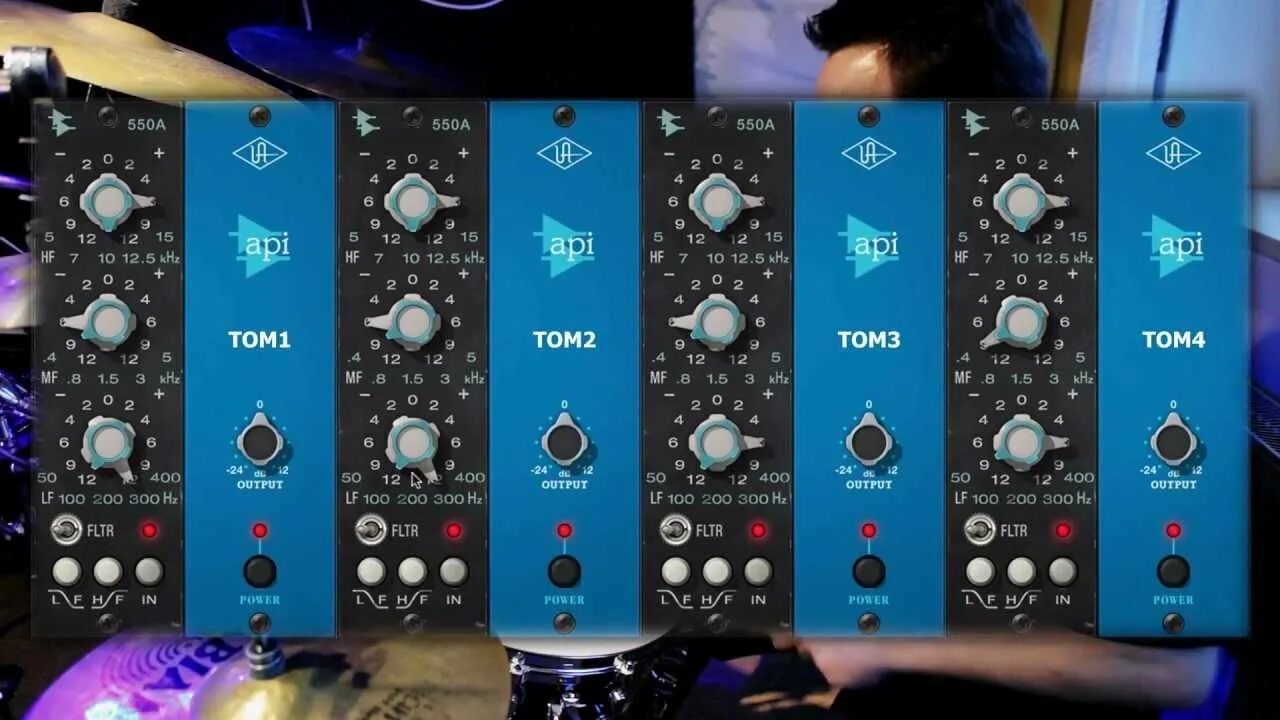Flip the FLTR toggle switch on TOM1
The width and height of the screenshot is (1280, 720).
point(65,529)
